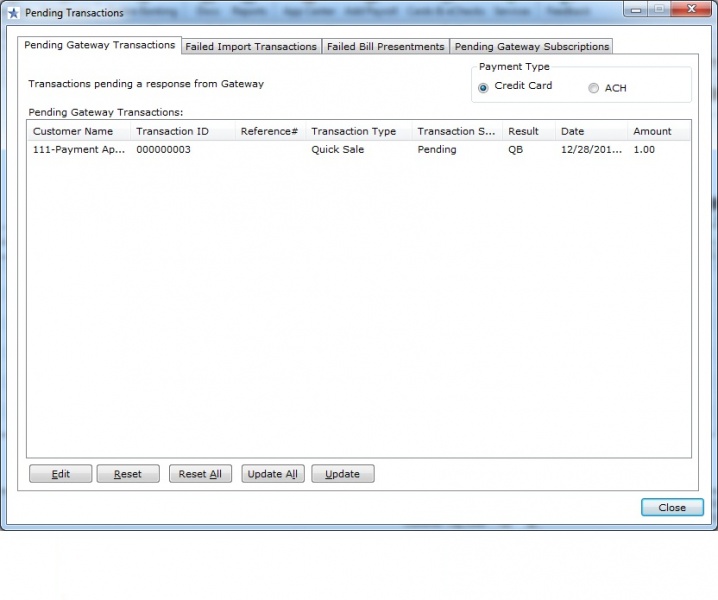Screen dimensions: 718x600
Task: Sort by Amount column header
Action: coord(658,131)
